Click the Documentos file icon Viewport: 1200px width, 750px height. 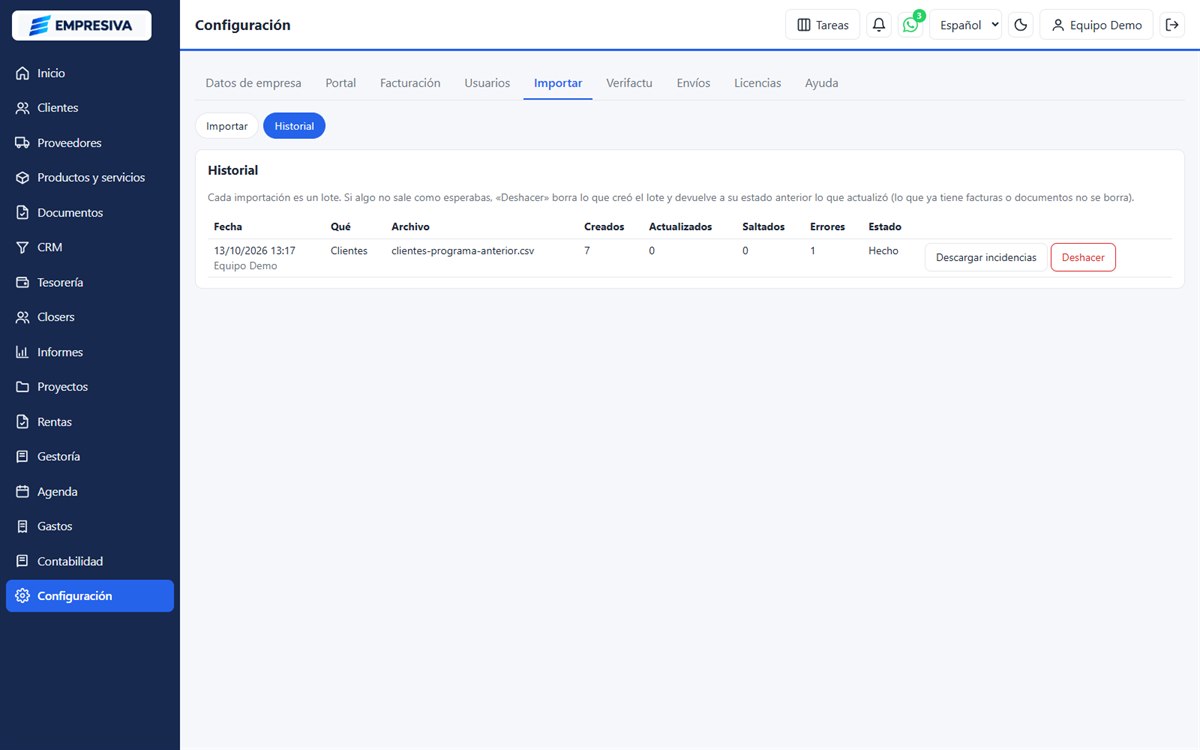23,213
